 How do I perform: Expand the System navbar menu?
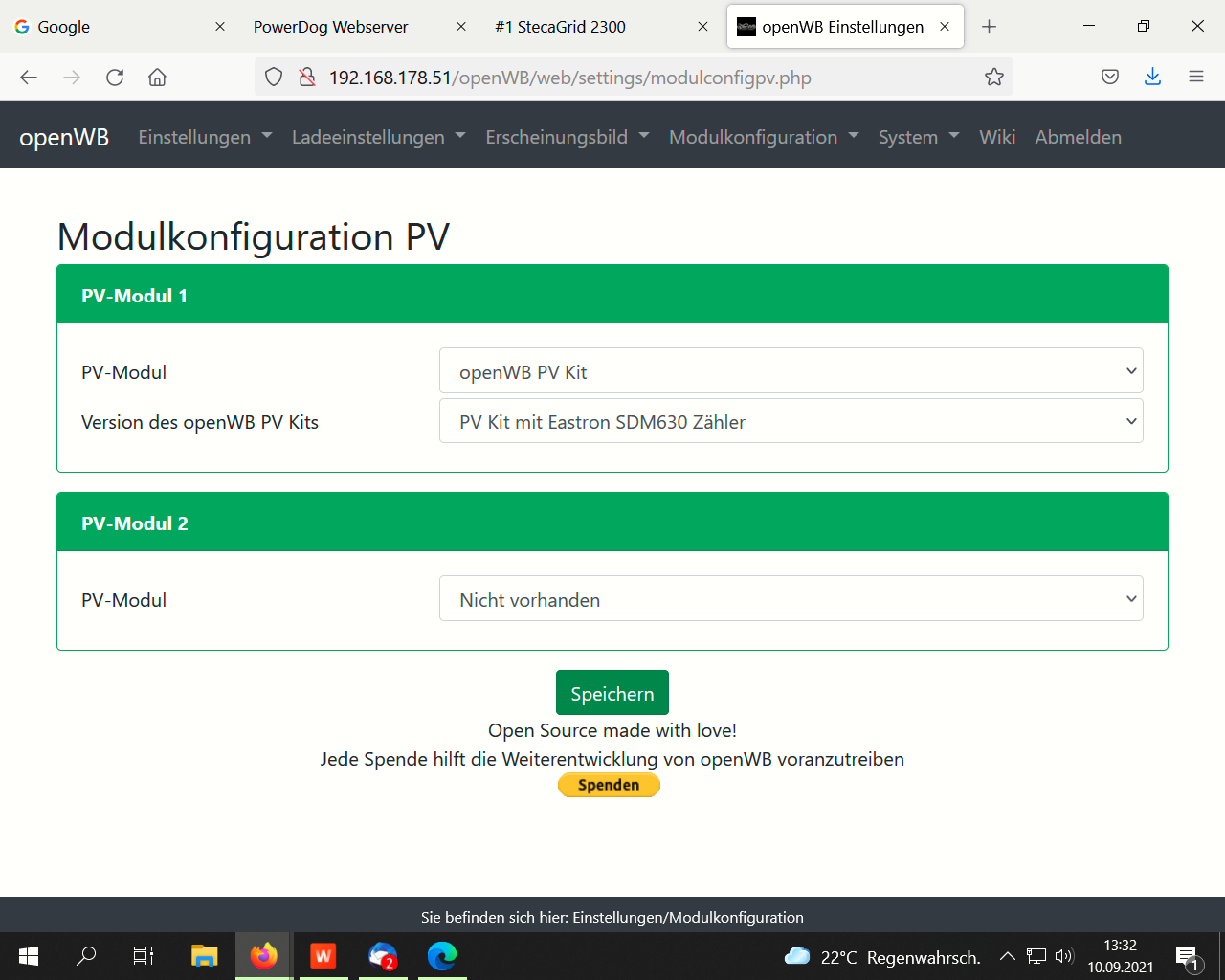tap(919, 137)
